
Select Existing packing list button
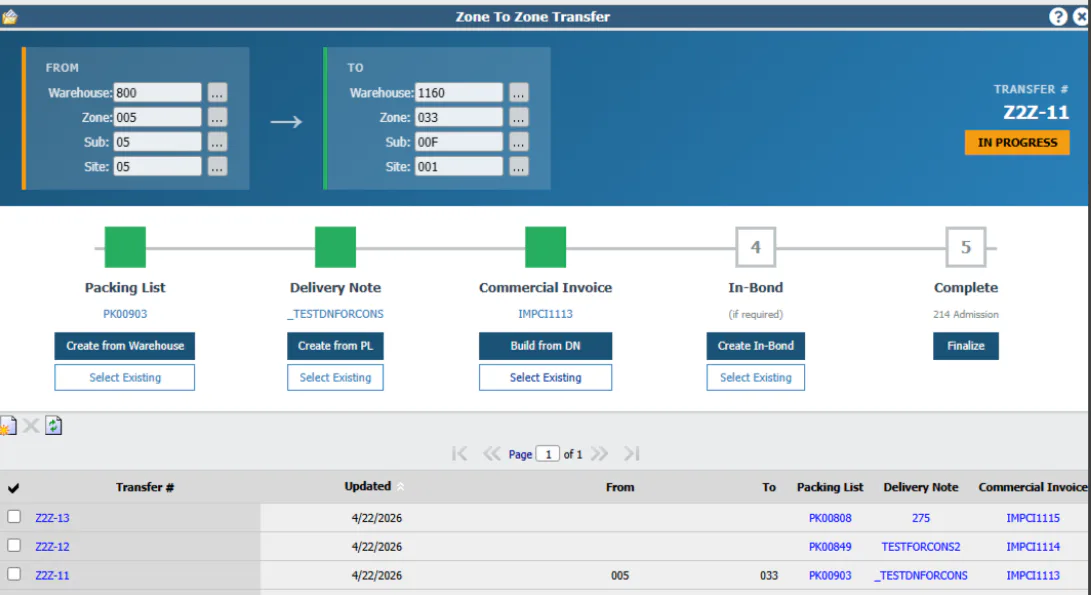(125, 377)
